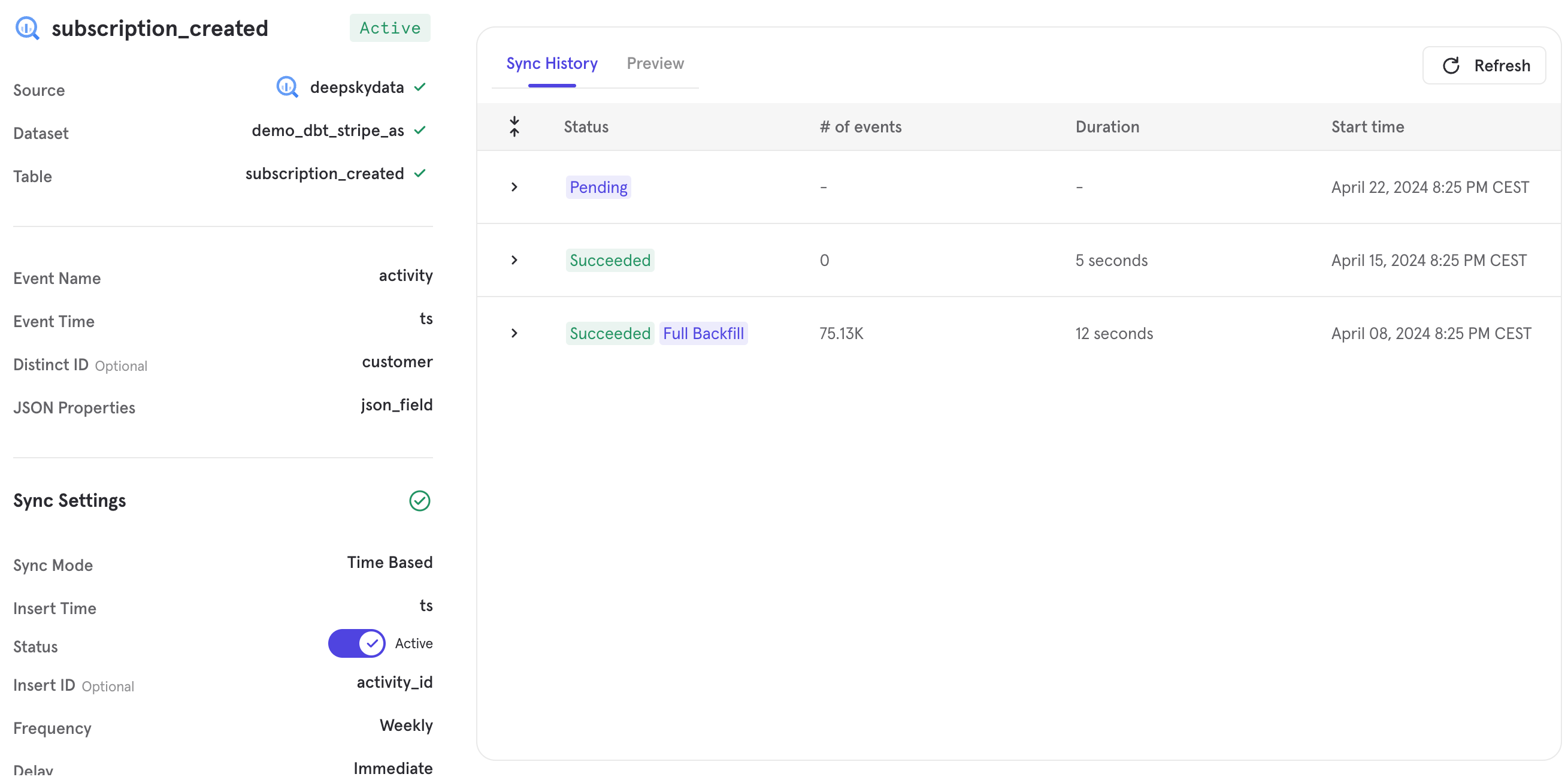Click the Active status badge at top
This screenshot has height=780, width=1568.
tap(389, 28)
